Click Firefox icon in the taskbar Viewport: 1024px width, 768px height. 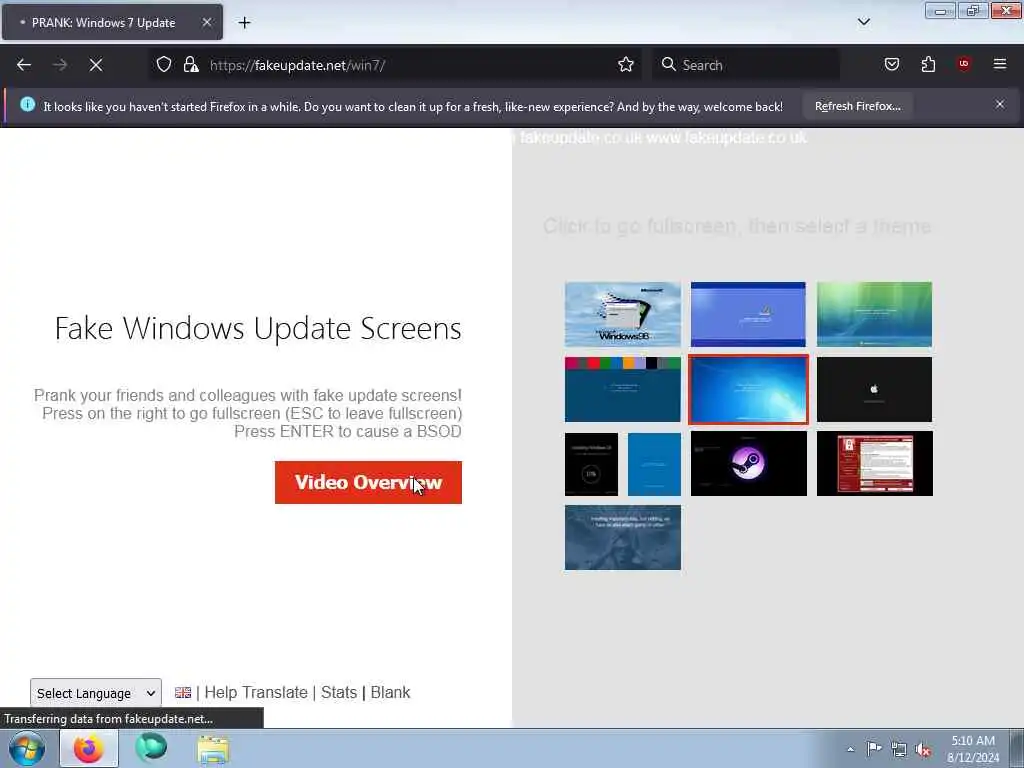click(x=89, y=748)
